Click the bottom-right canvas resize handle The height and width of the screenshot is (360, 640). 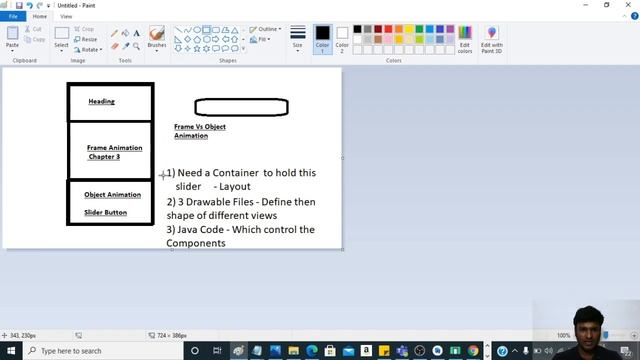click(x=342, y=249)
